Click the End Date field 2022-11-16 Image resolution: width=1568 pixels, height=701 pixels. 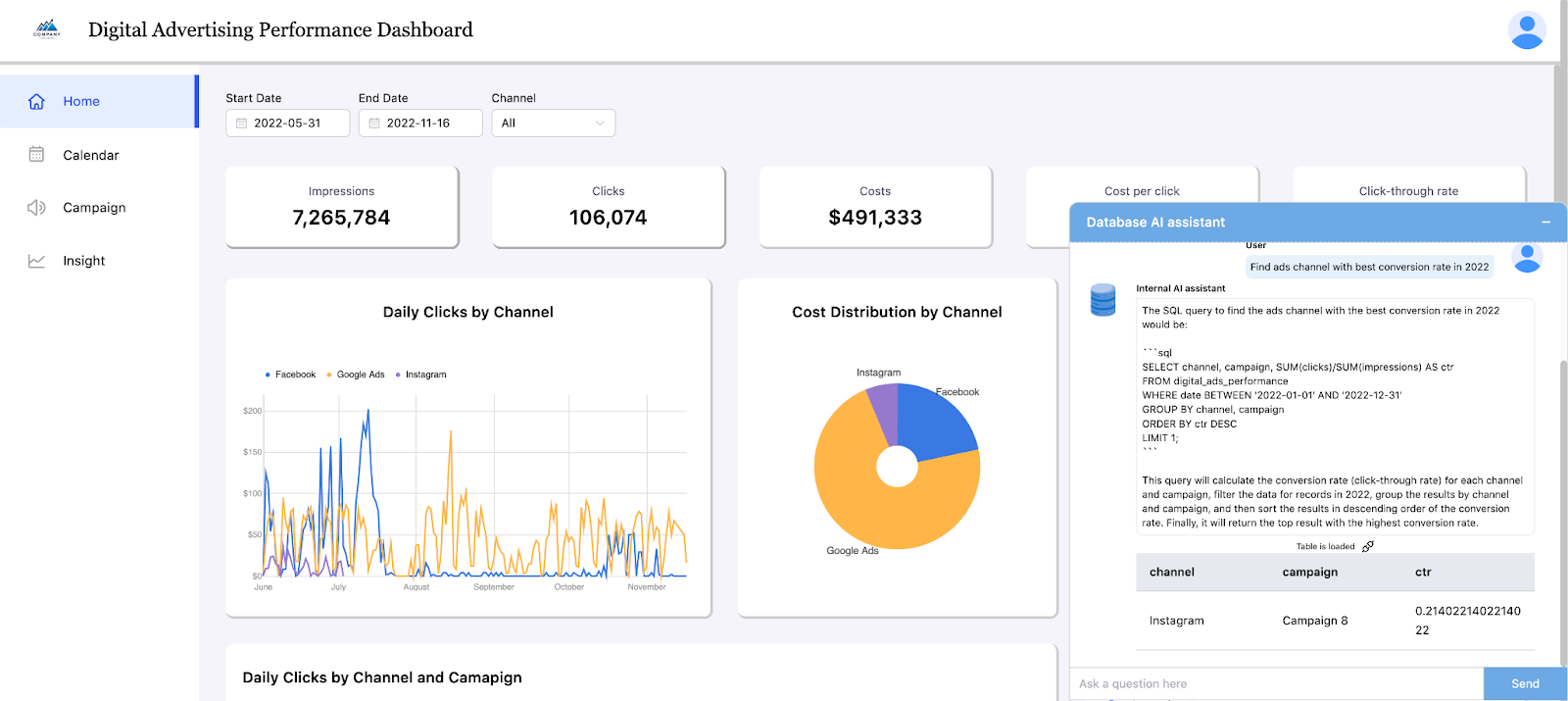coord(420,123)
